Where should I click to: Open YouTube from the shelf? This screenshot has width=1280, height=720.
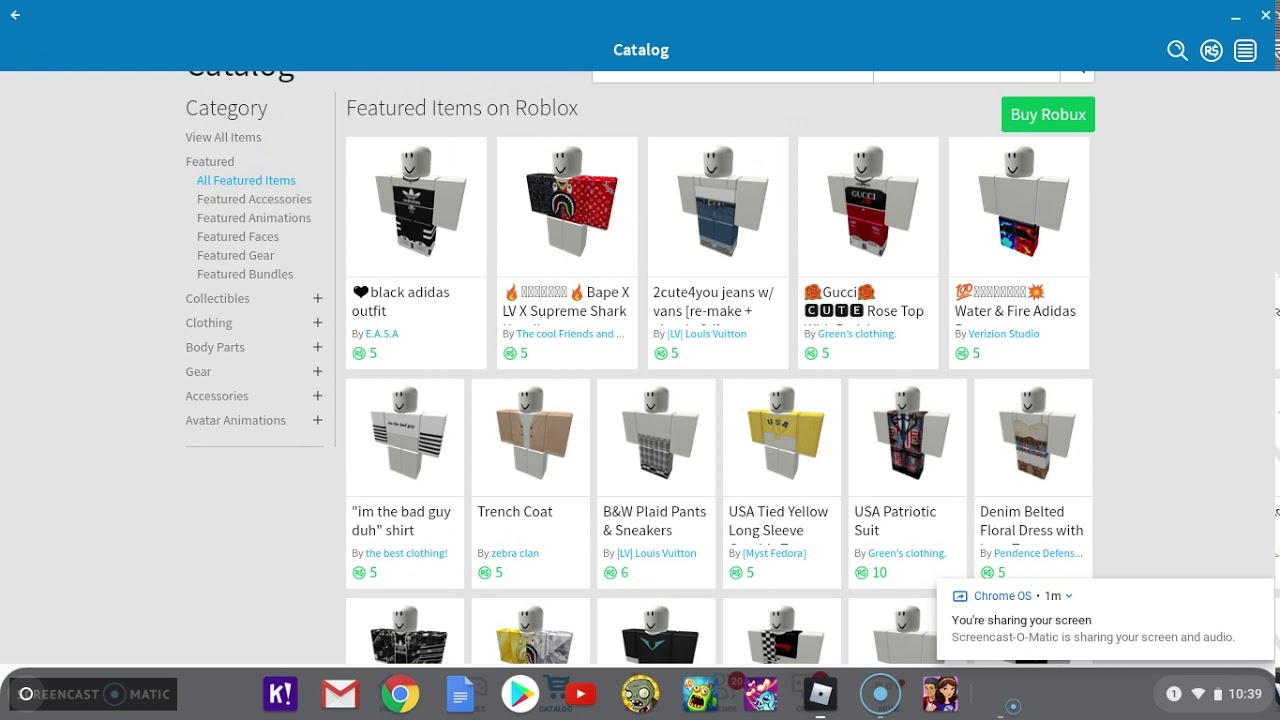(x=580, y=694)
